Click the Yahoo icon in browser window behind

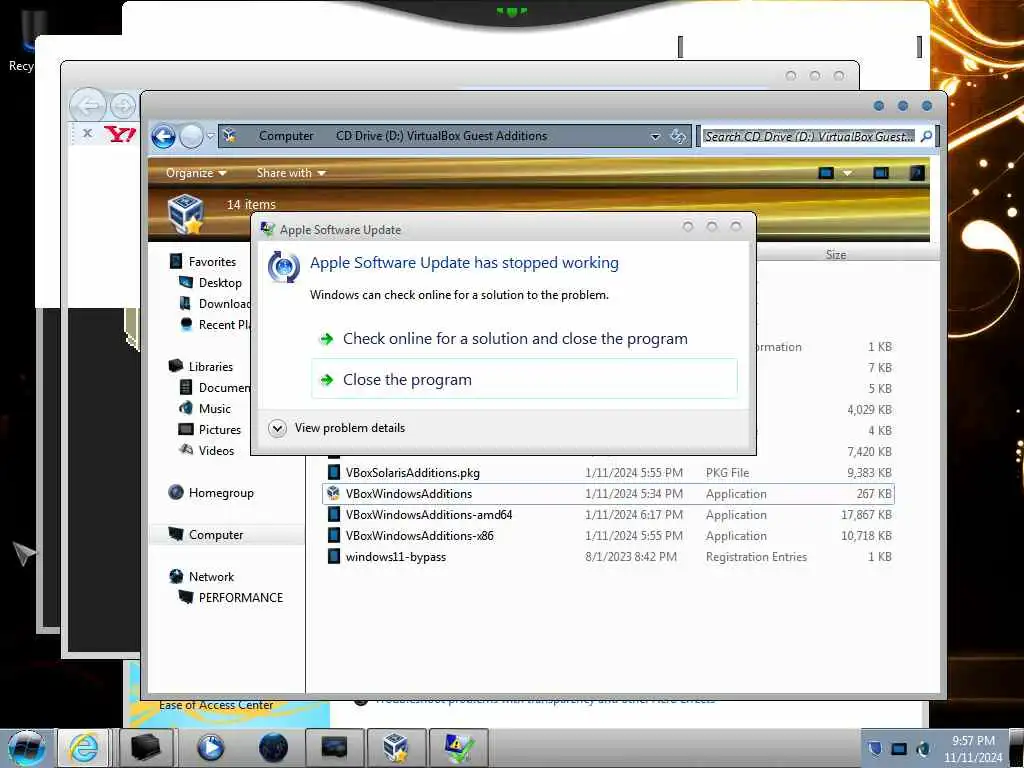pyautogui.click(x=120, y=134)
